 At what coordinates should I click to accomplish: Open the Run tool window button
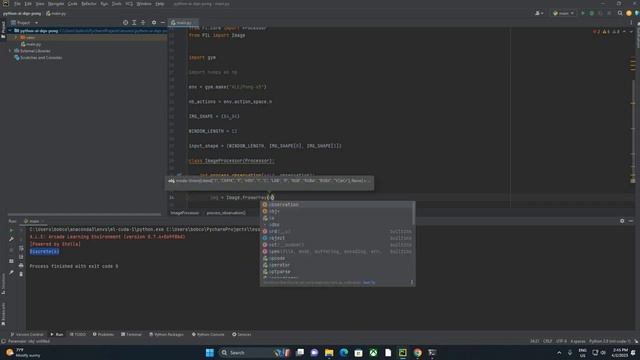pyautogui.click(x=57, y=334)
